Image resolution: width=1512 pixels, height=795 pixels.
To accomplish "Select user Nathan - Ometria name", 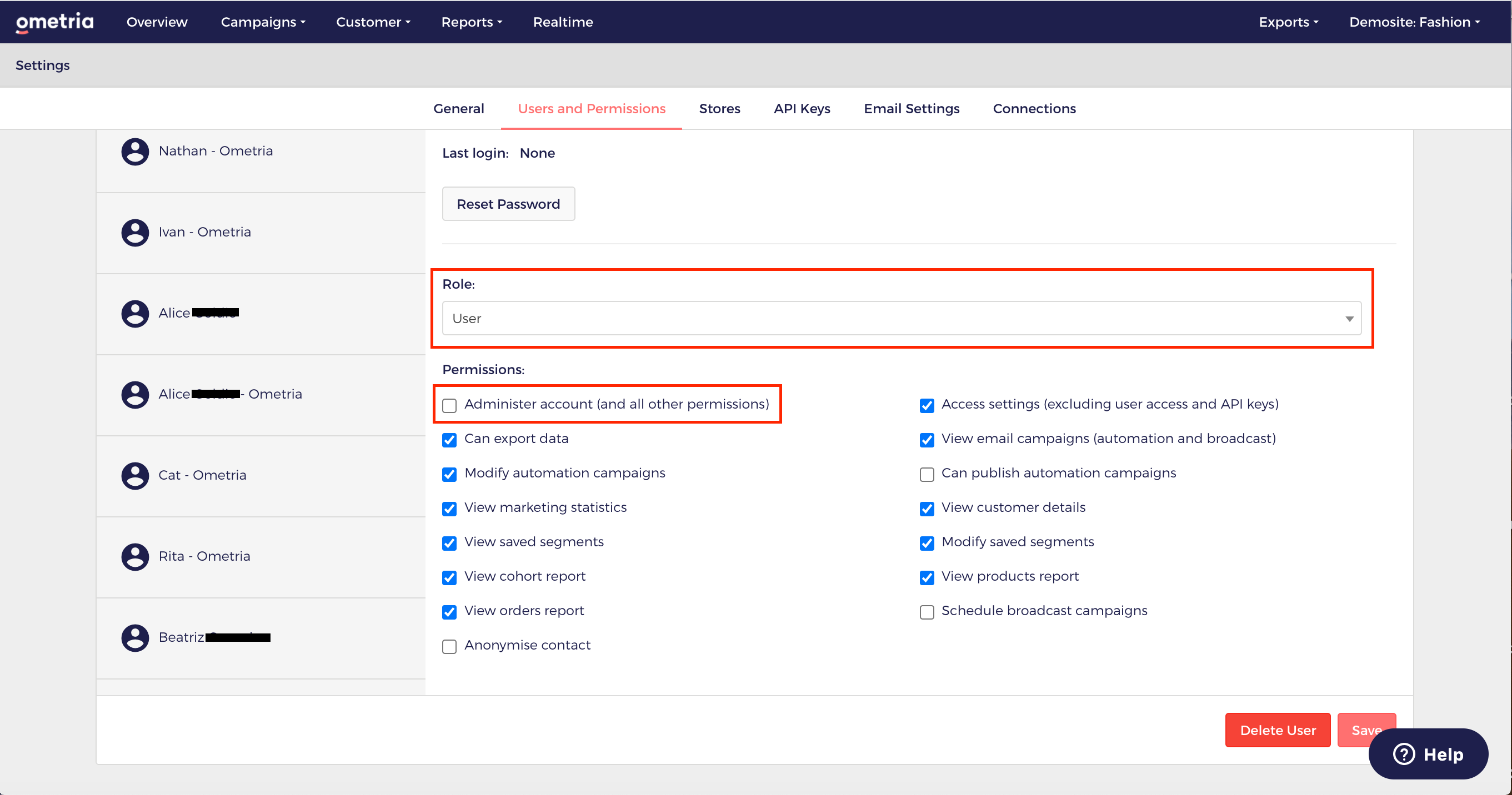I will 216,151.
